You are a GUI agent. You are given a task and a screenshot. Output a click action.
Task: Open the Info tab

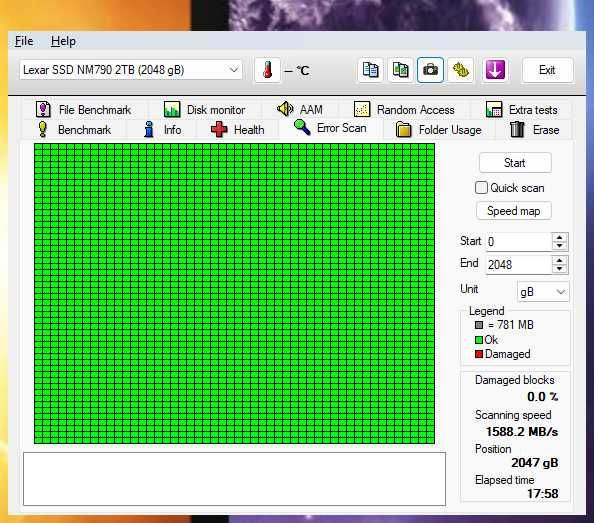(163, 130)
